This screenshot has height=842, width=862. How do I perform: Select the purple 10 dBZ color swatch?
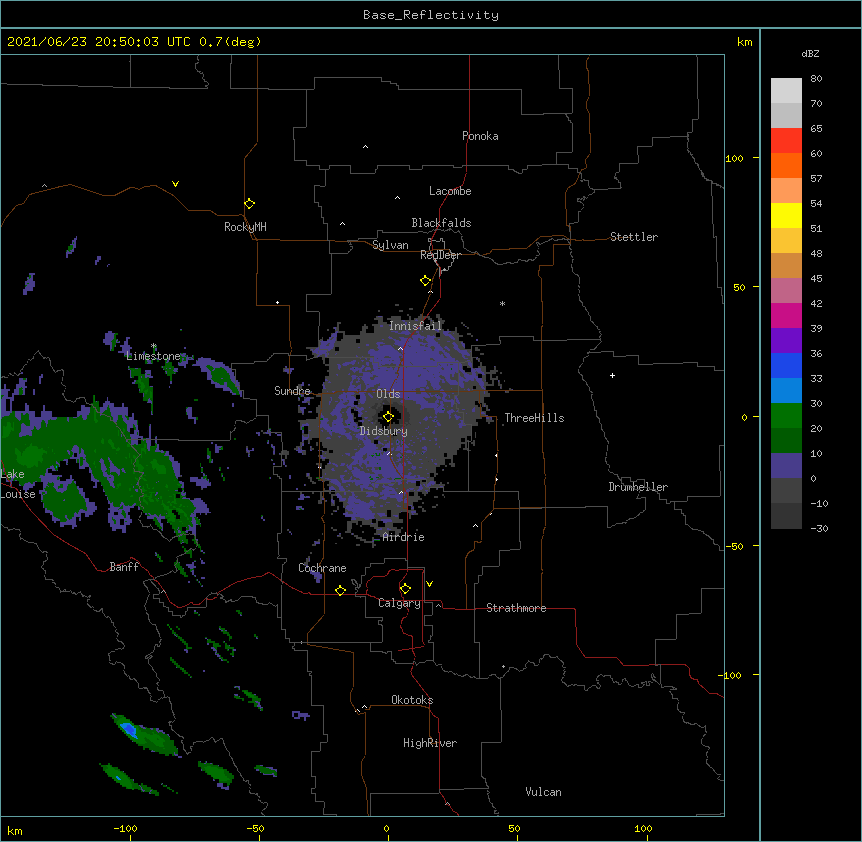pos(786,466)
